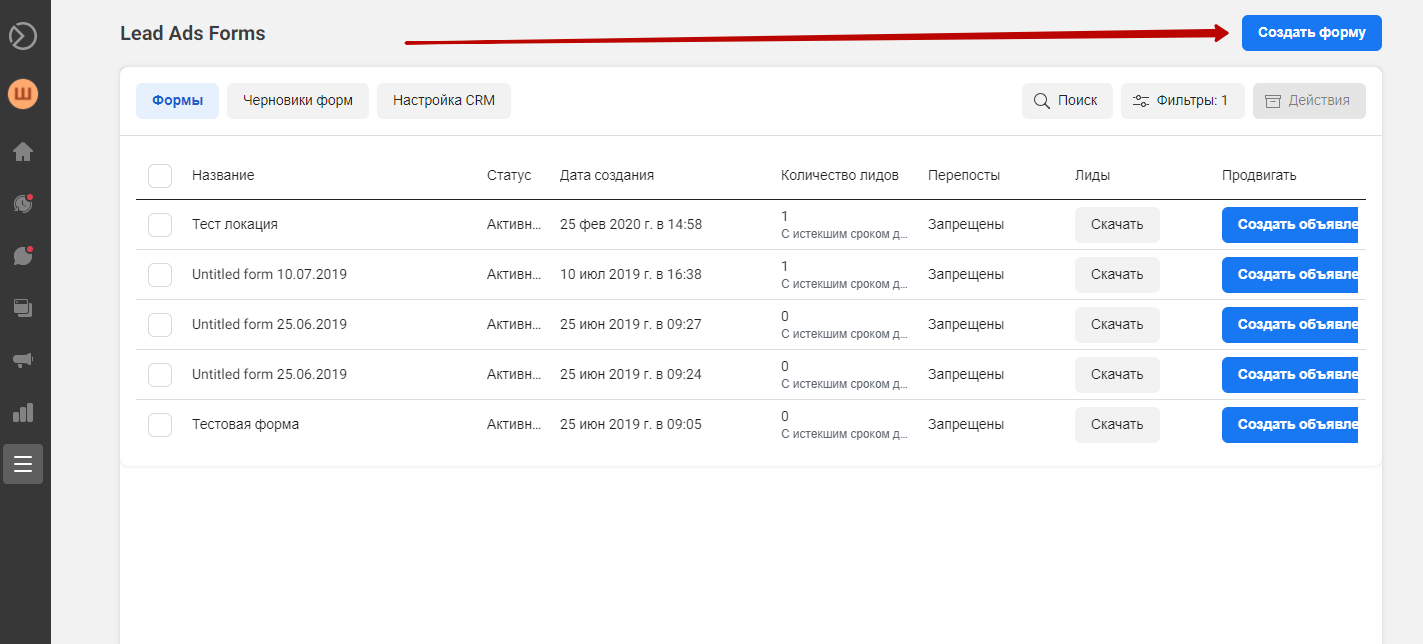Viewport: 1423px width, 644px height.
Task: Click the Название column header
Action: (223, 175)
